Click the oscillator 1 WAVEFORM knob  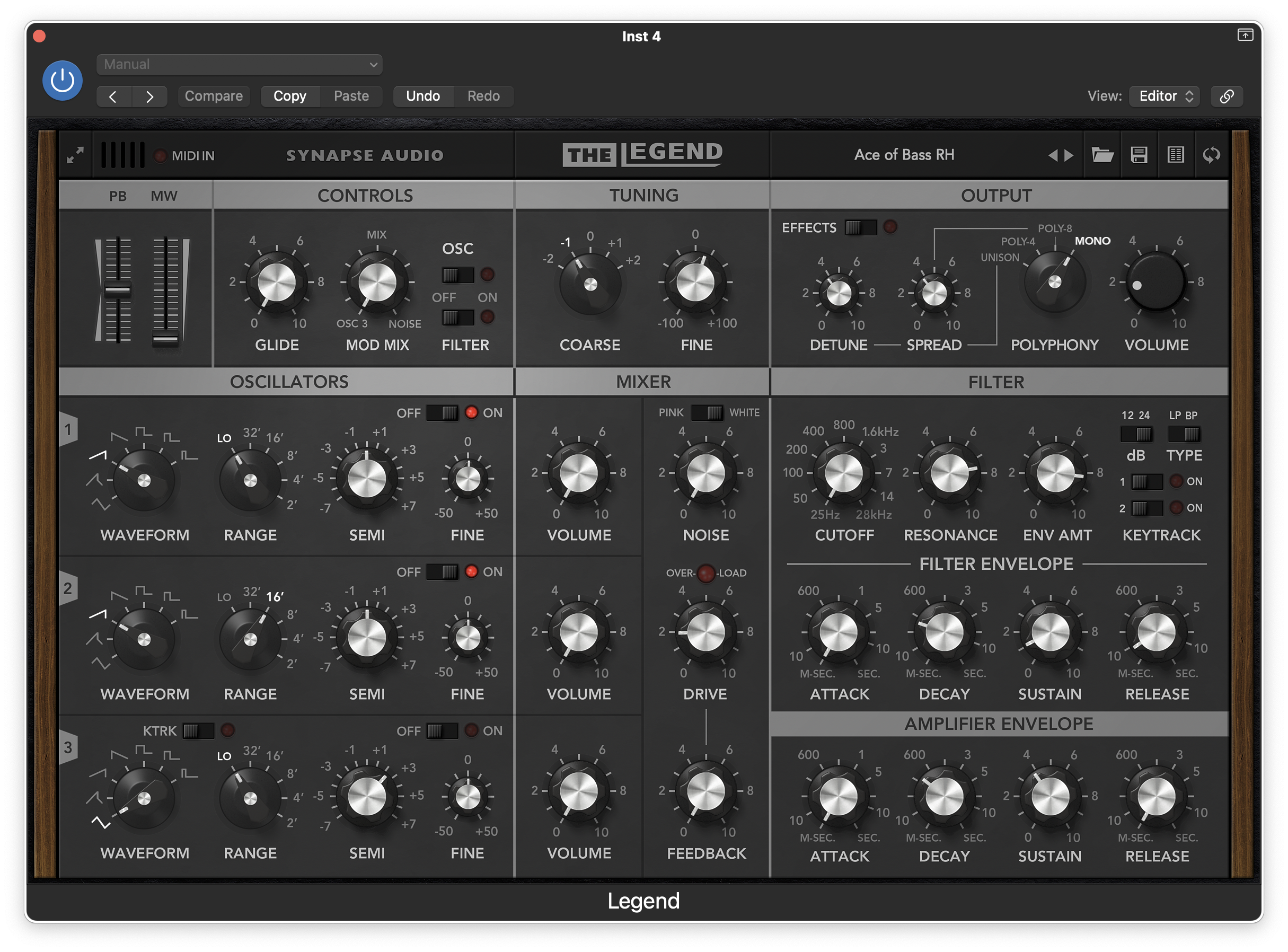[x=144, y=481]
